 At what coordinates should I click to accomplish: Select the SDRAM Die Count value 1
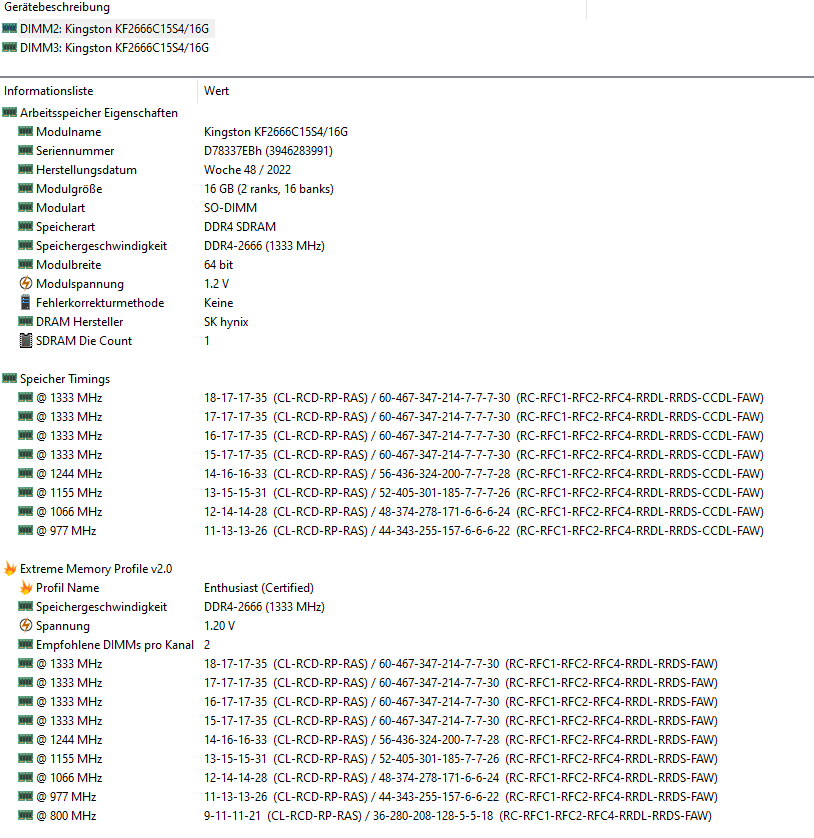(207, 341)
